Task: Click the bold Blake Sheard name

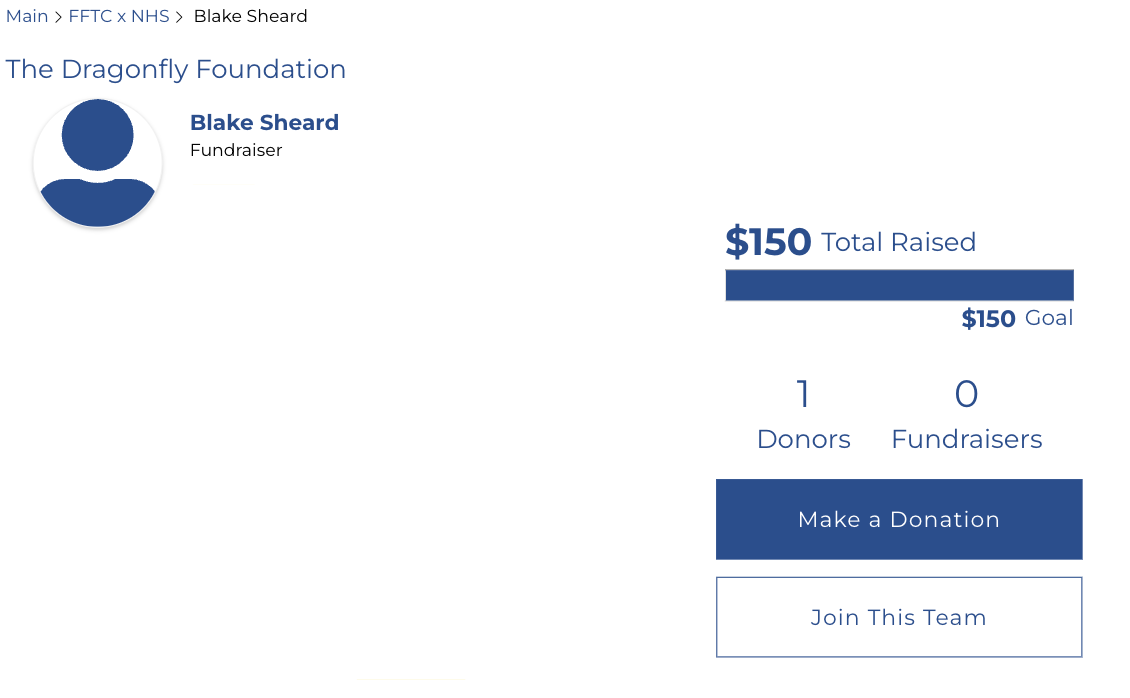Action: (264, 123)
